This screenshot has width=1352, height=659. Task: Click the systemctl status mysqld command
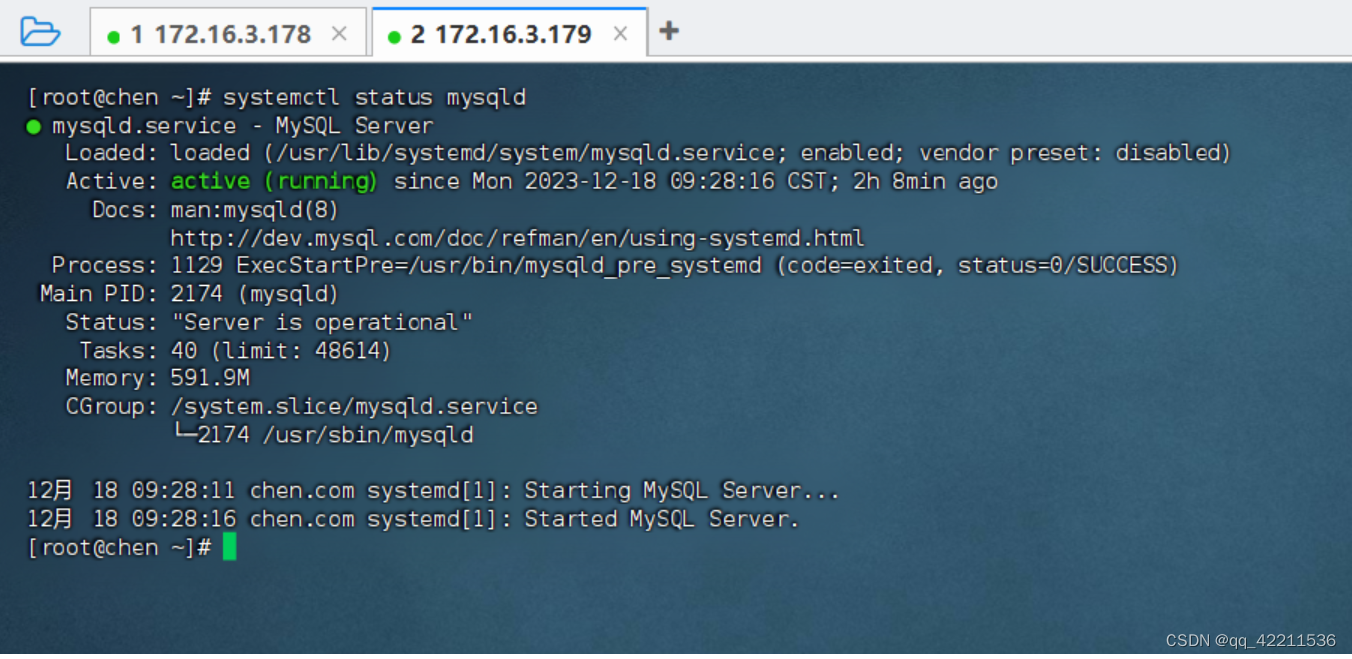374,97
